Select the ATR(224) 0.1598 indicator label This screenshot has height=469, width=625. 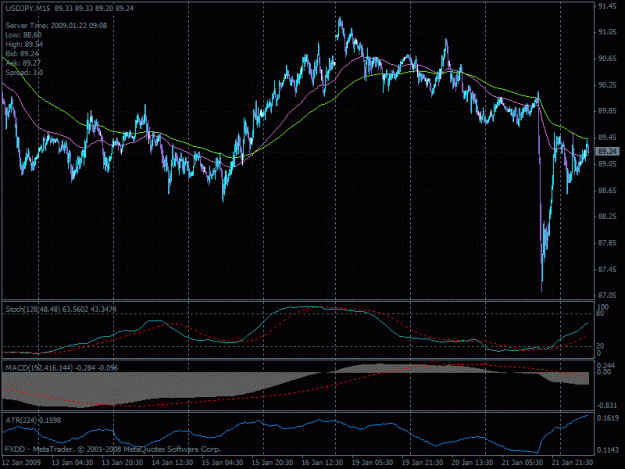(33, 420)
